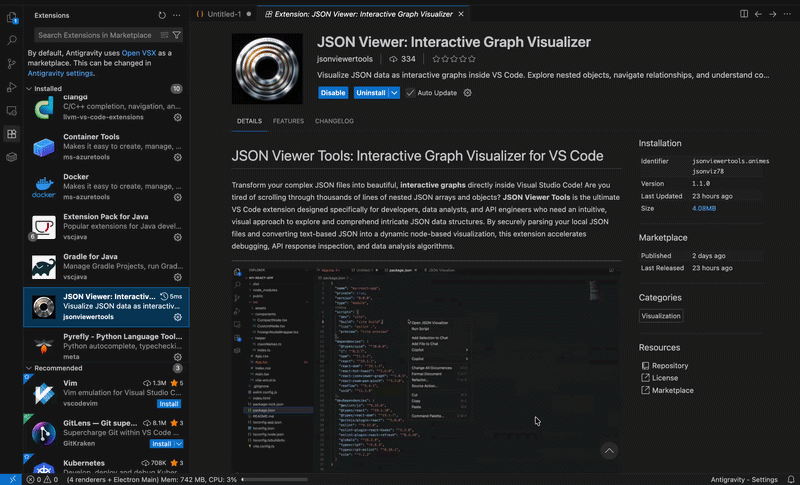Open Extensions panel more actions menu
Image resolution: width=800 pixels, height=485 pixels.
click(x=177, y=15)
